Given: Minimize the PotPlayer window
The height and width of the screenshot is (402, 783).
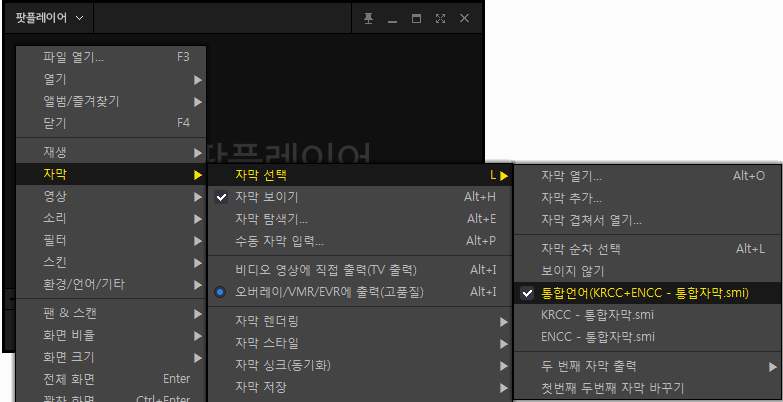Looking at the screenshot, I should pyautogui.click(x=392, y=18).
